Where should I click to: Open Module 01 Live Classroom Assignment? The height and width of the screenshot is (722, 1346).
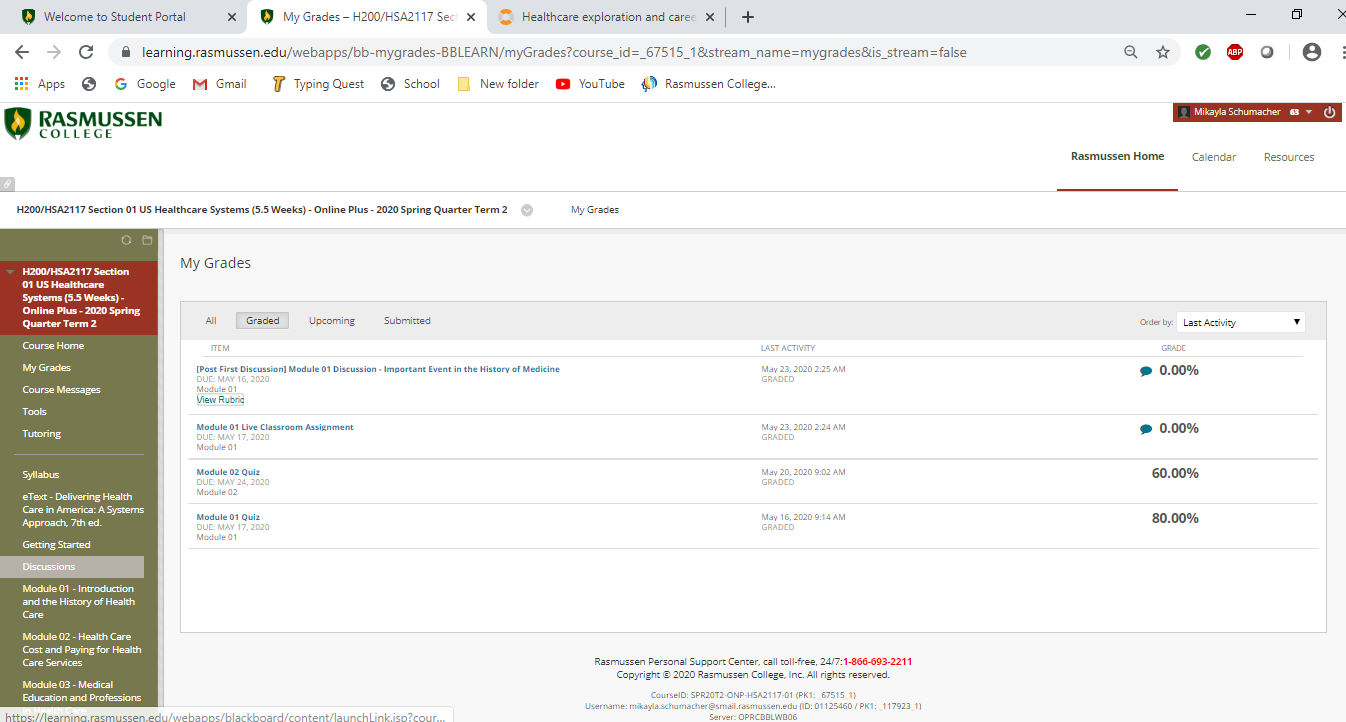click(x=275, y=427)
